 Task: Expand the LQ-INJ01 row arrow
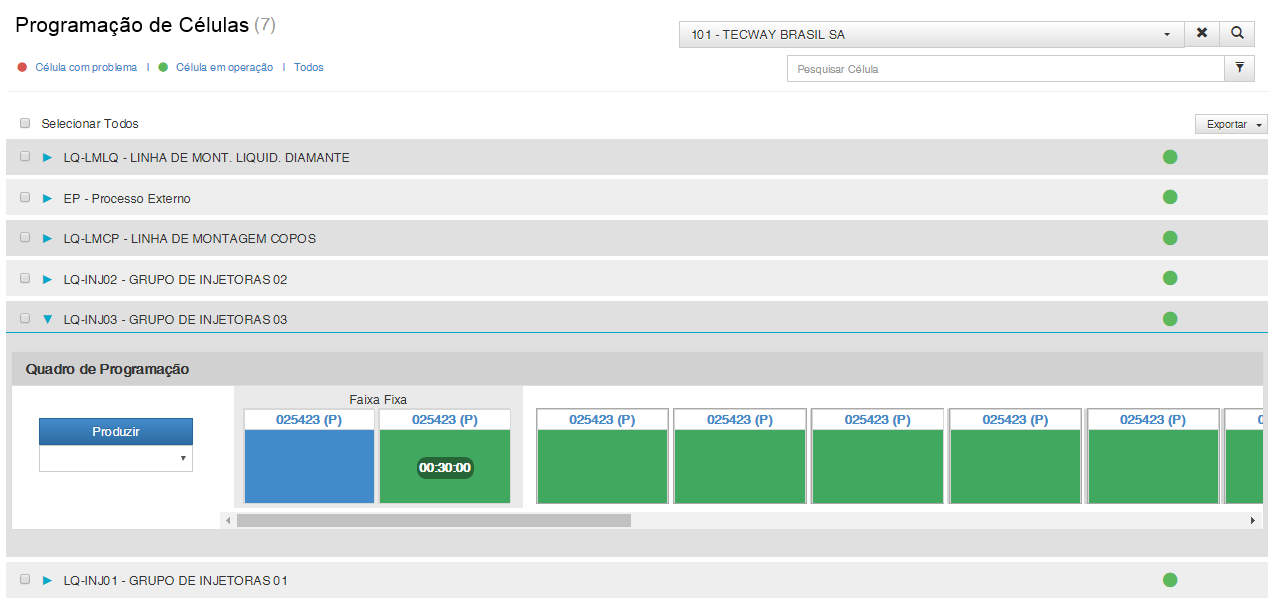[x=47, y=580]
